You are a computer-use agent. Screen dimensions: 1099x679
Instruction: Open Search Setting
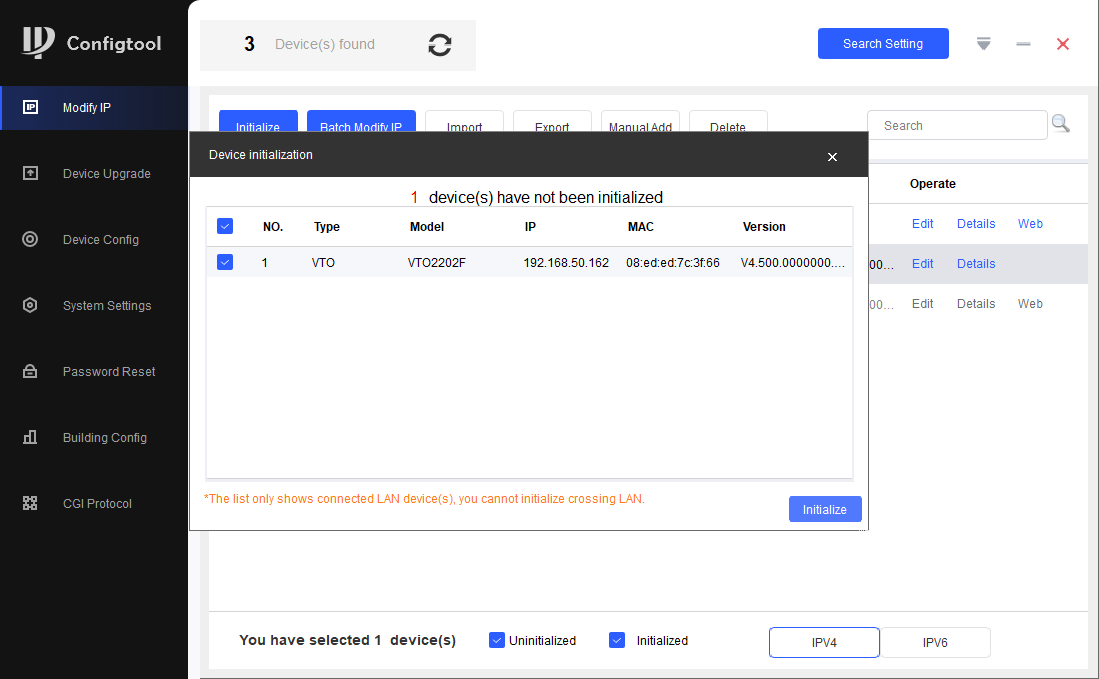pos(883,44)
